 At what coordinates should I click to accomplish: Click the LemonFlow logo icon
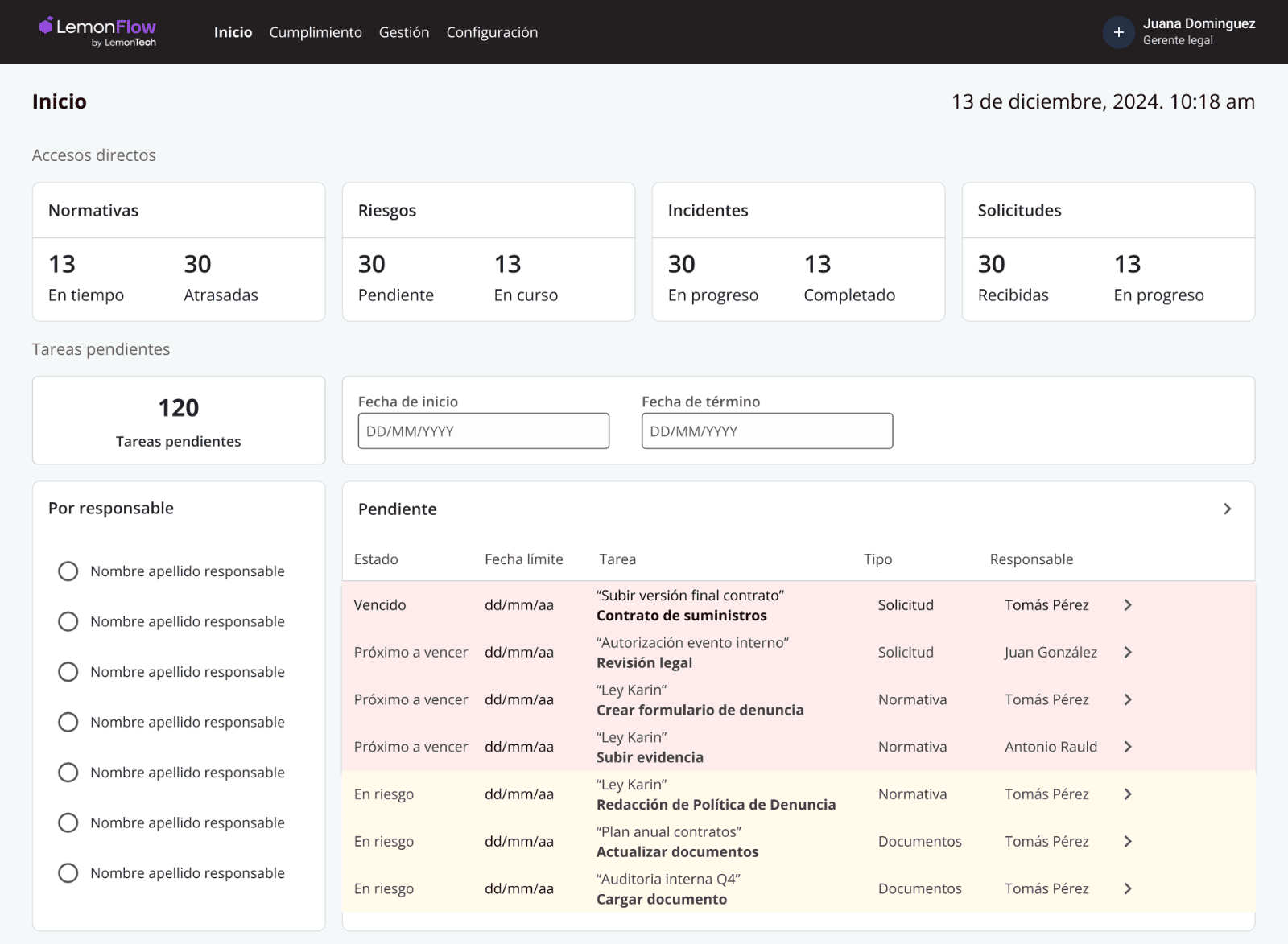coord(46,26)
